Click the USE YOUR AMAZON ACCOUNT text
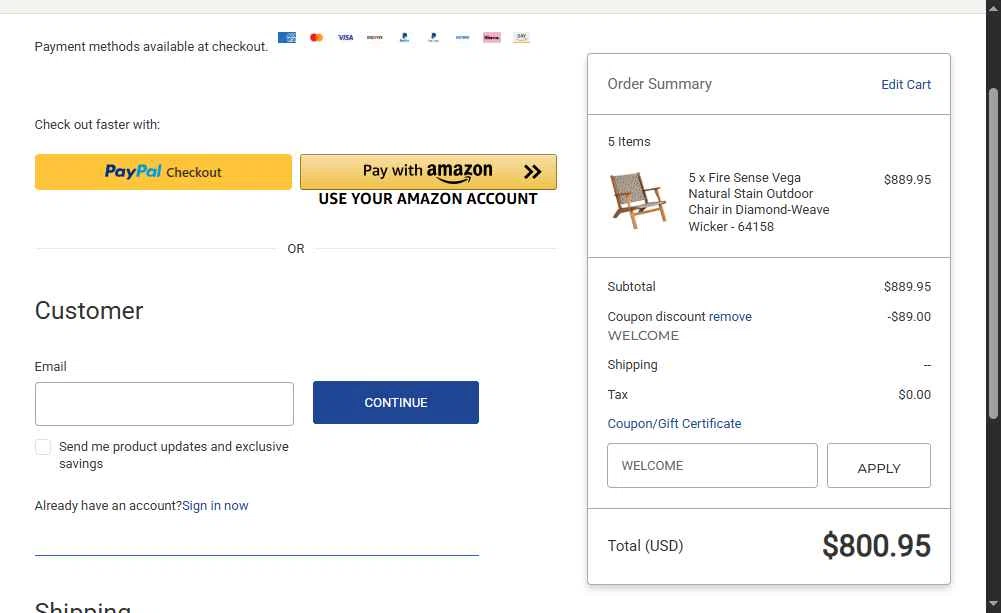This screenshot has height=613, width=1001. tap(428, 199)
